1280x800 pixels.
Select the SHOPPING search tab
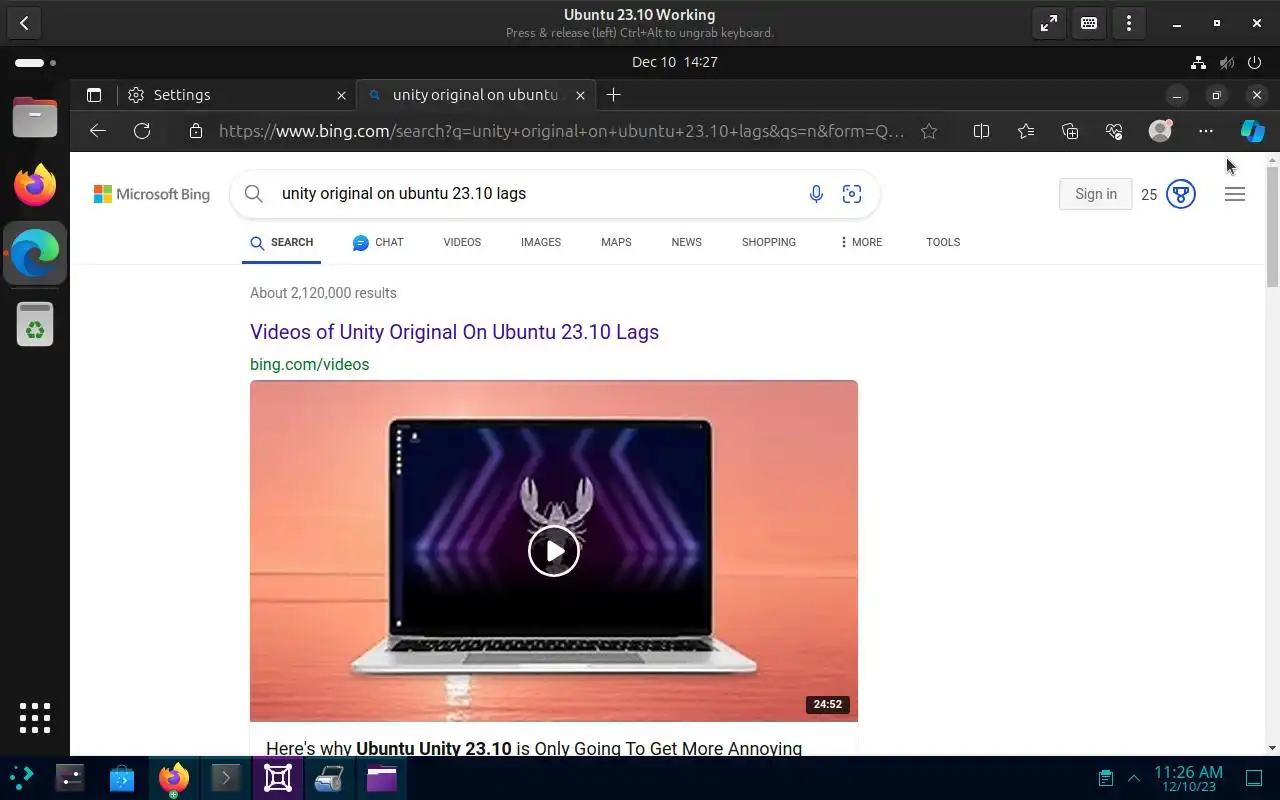tap(769, 242)
